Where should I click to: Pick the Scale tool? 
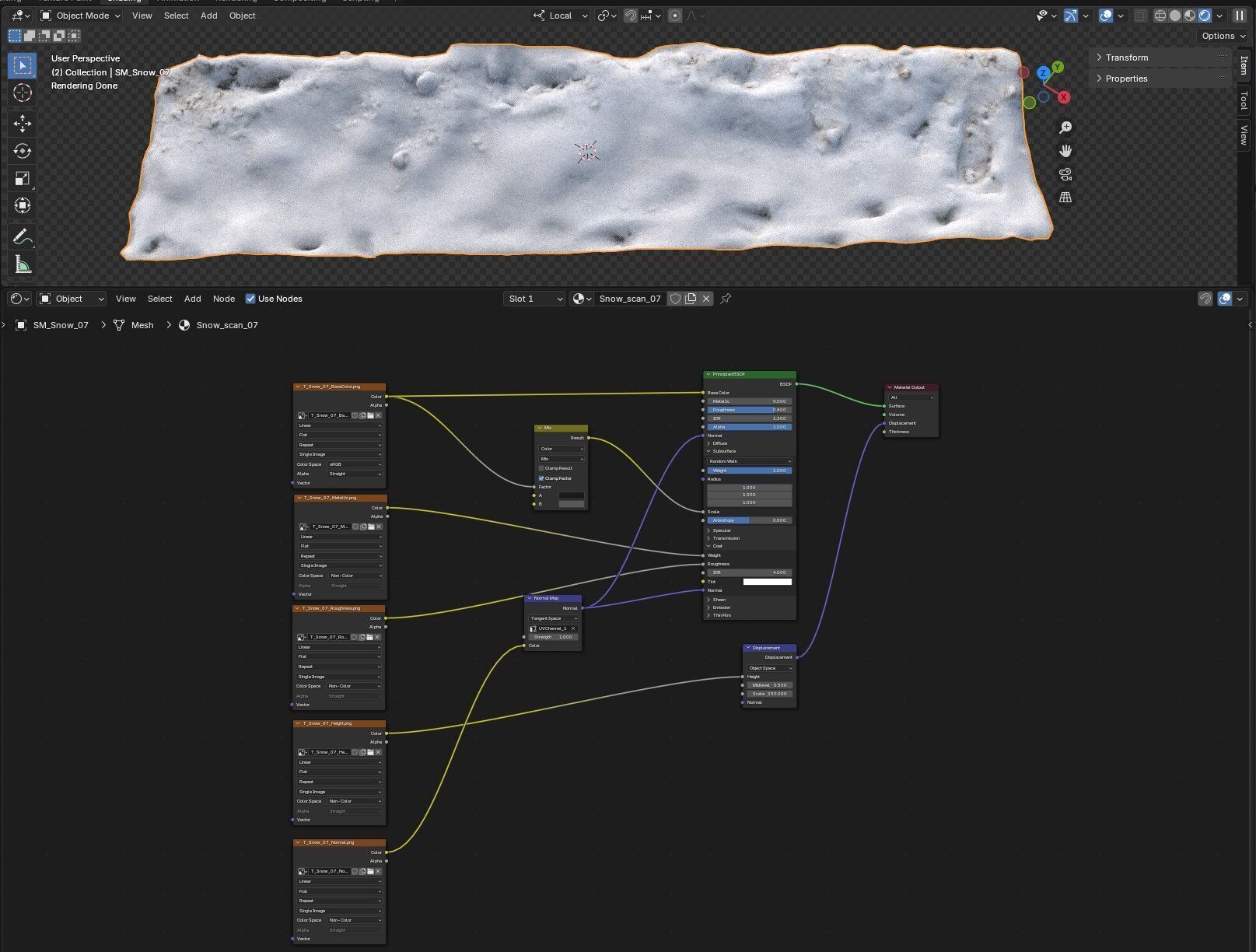tap(22, 178)
